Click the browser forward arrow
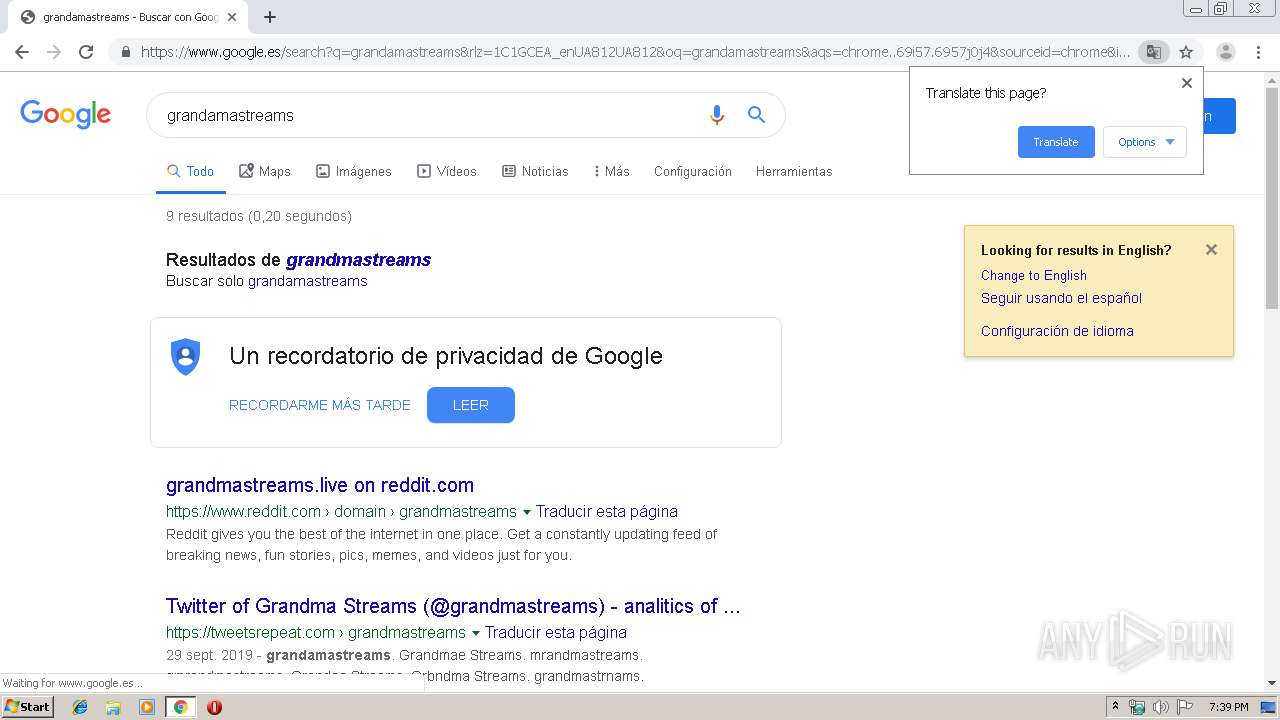 tap(54, 52)
